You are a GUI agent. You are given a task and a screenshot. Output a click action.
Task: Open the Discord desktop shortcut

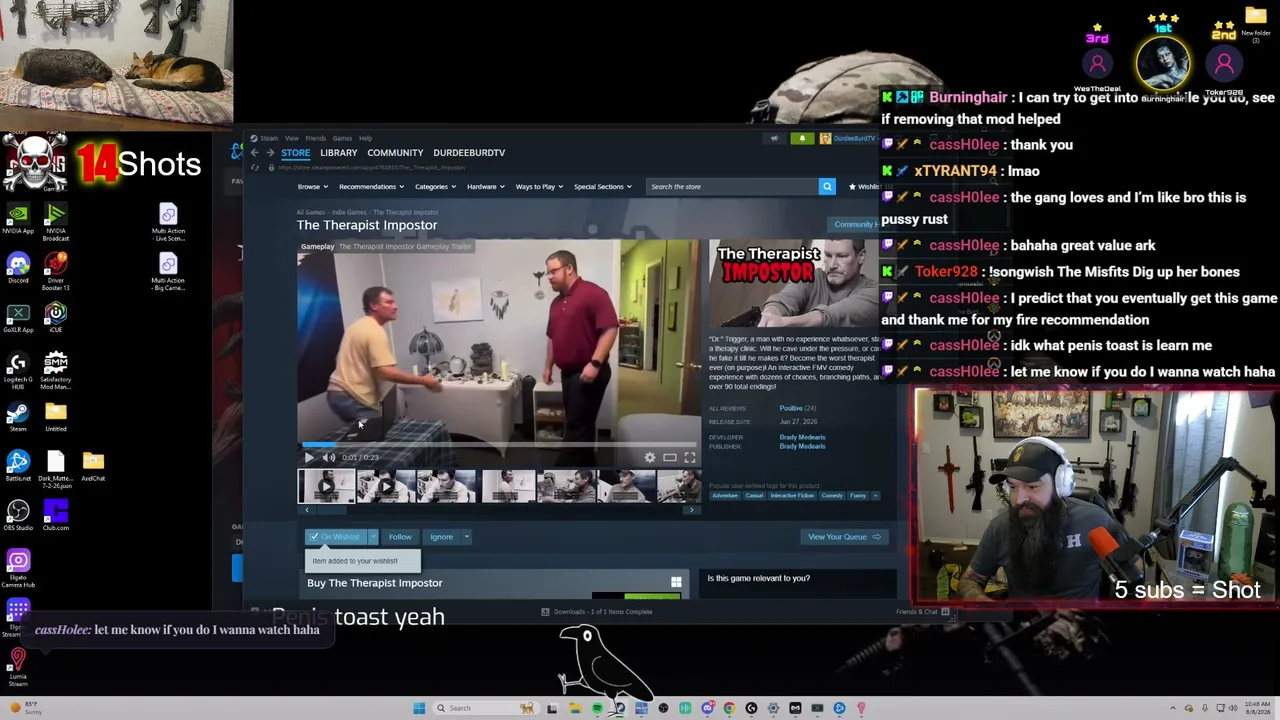point(18,268)
